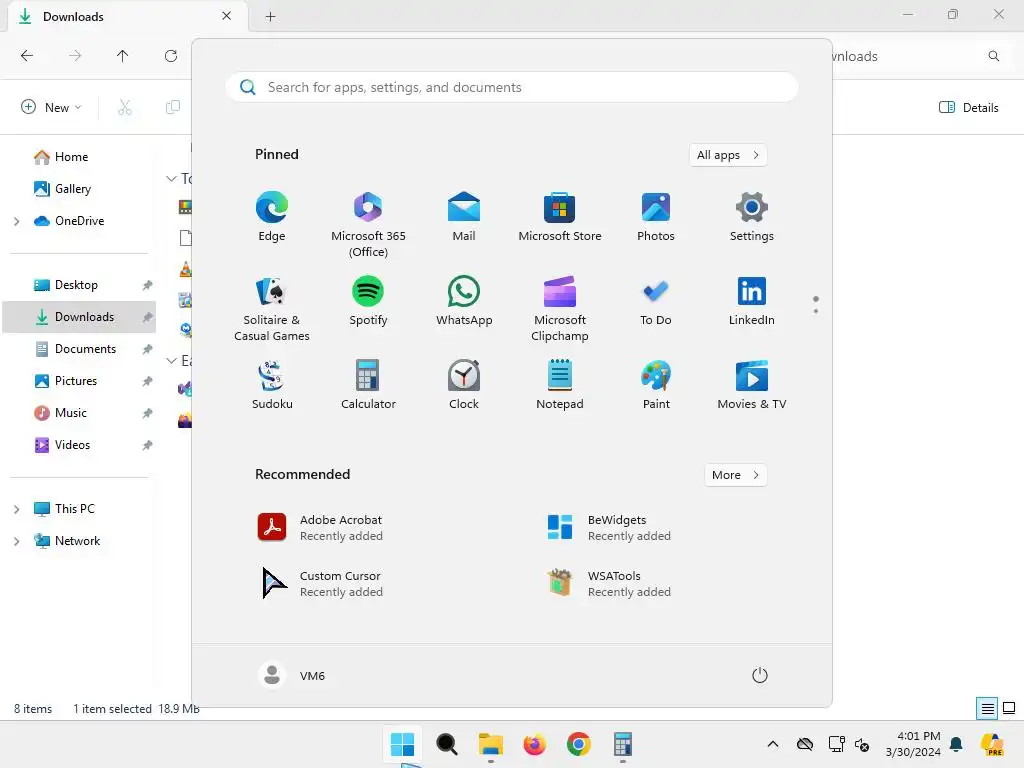Viewport: 1024px width, 768px height.
Task: Click the Windows Start button on taskbar
Action: pos(402,743)
